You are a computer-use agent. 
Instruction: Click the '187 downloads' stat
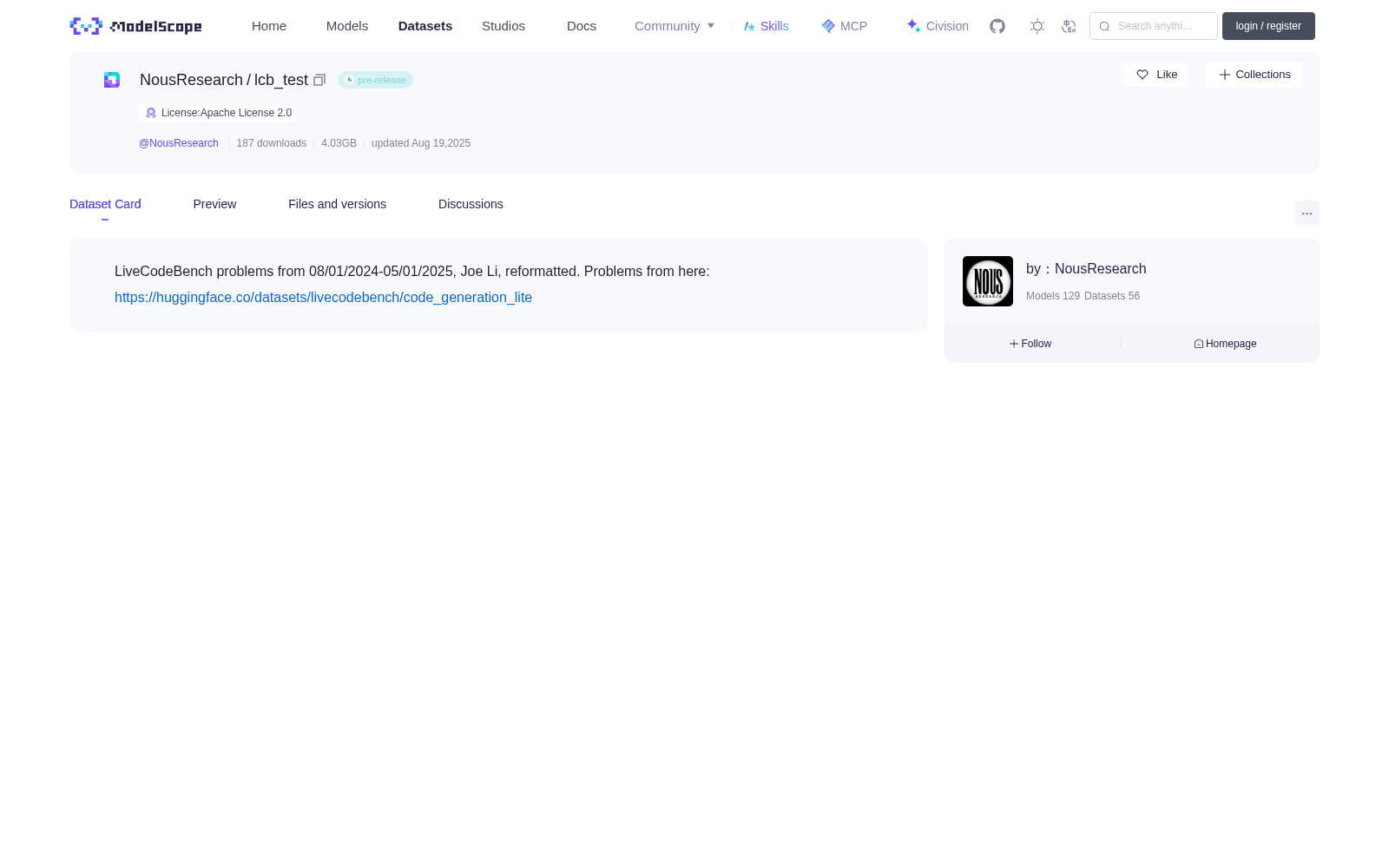pyautogui.click(x=272, y=143)
